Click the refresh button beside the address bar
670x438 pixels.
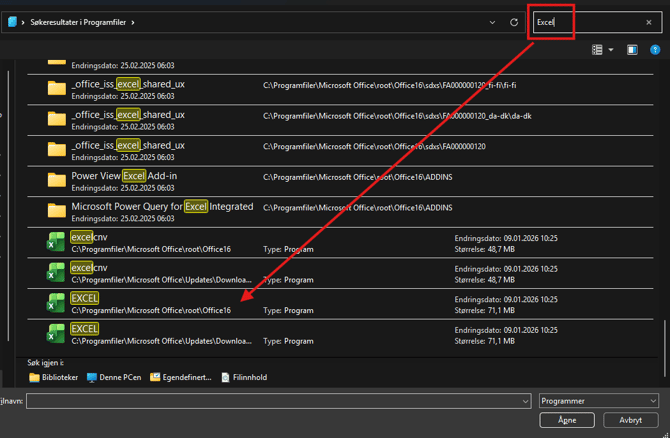click(x=514, y=22)
